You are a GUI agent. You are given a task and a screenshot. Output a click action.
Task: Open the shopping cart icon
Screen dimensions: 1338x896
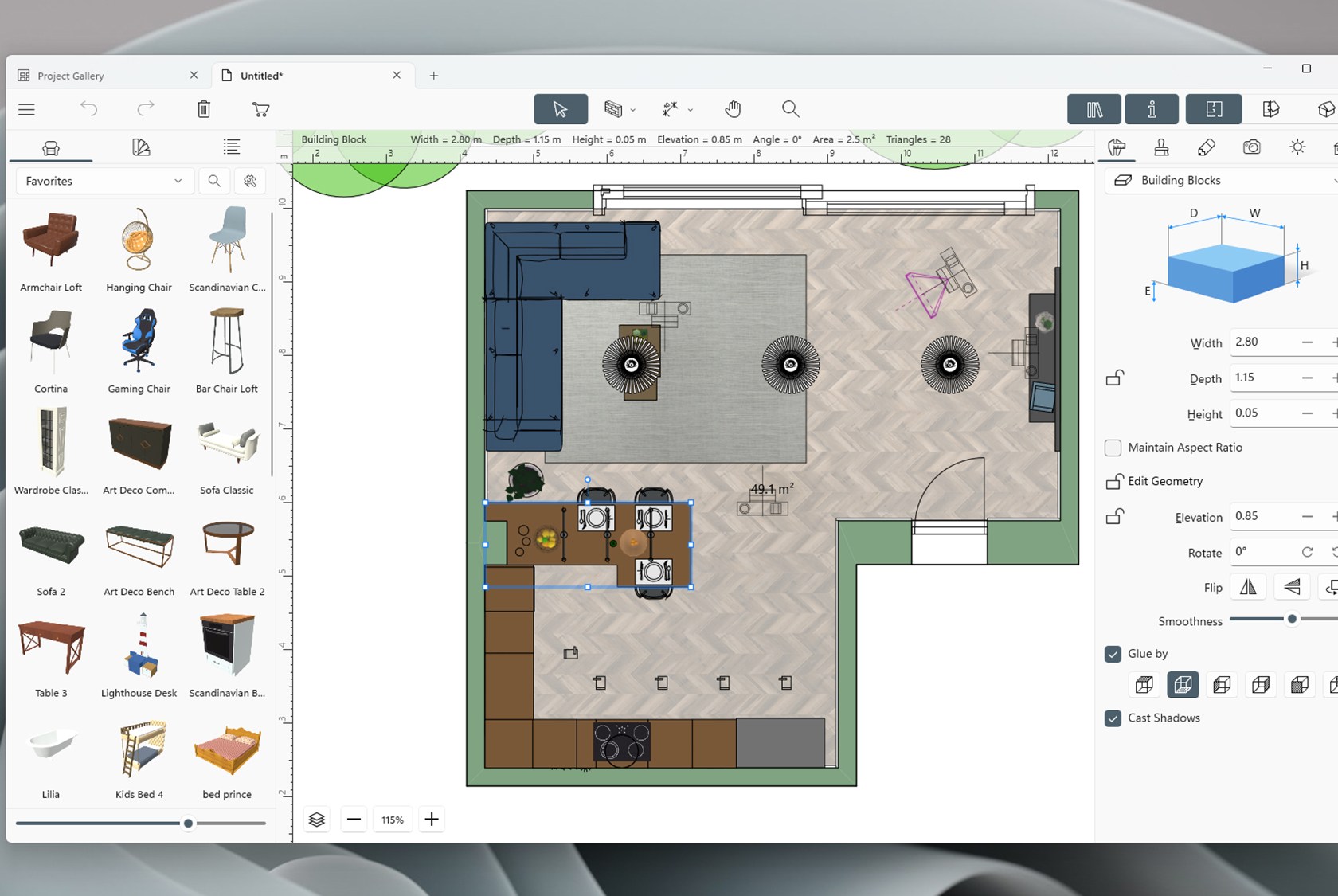(x=260, y=109)
